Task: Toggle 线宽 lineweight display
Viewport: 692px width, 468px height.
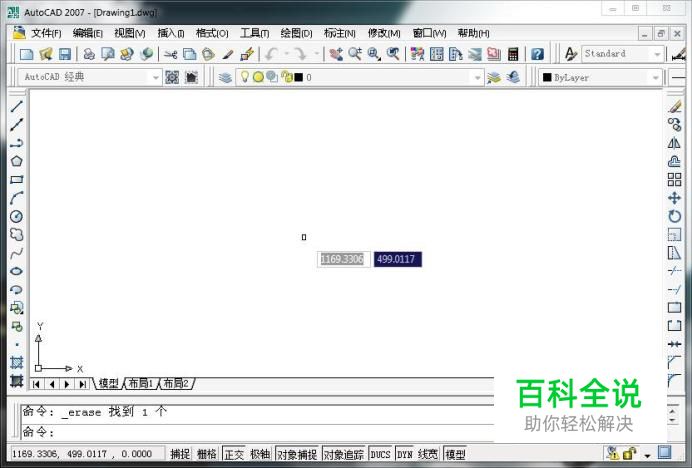Action: [428, 454]
